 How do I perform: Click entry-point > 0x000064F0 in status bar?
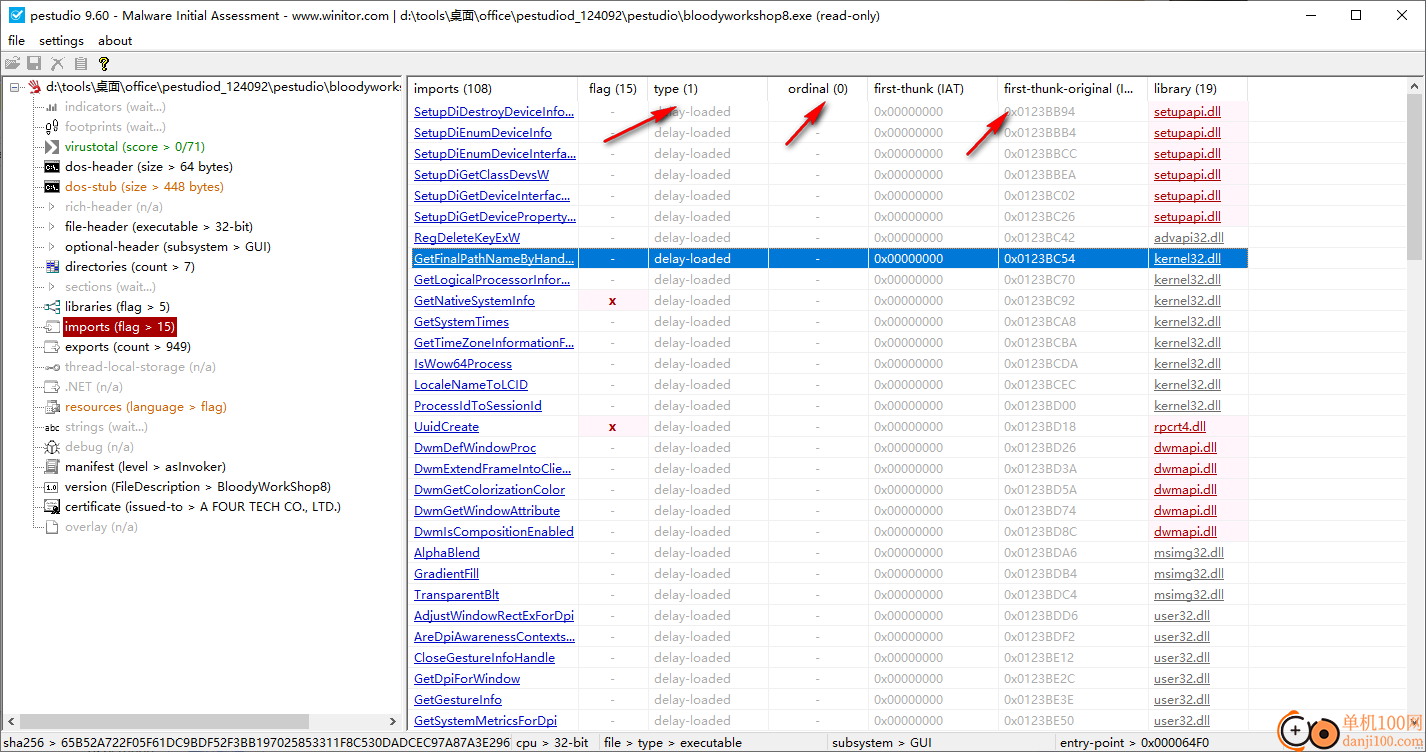tap(1133, 743)
